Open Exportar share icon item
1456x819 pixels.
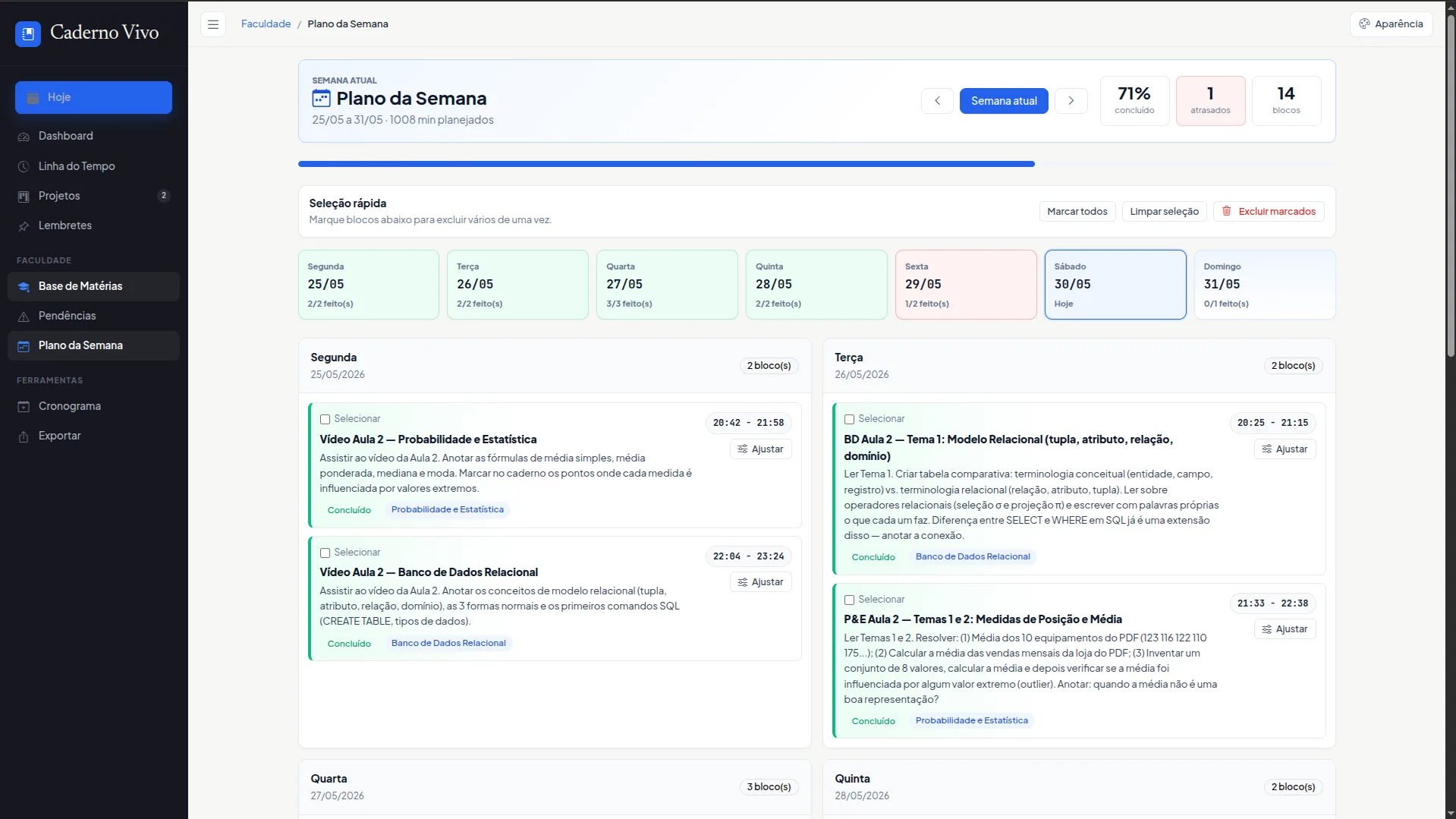(24, 436)
